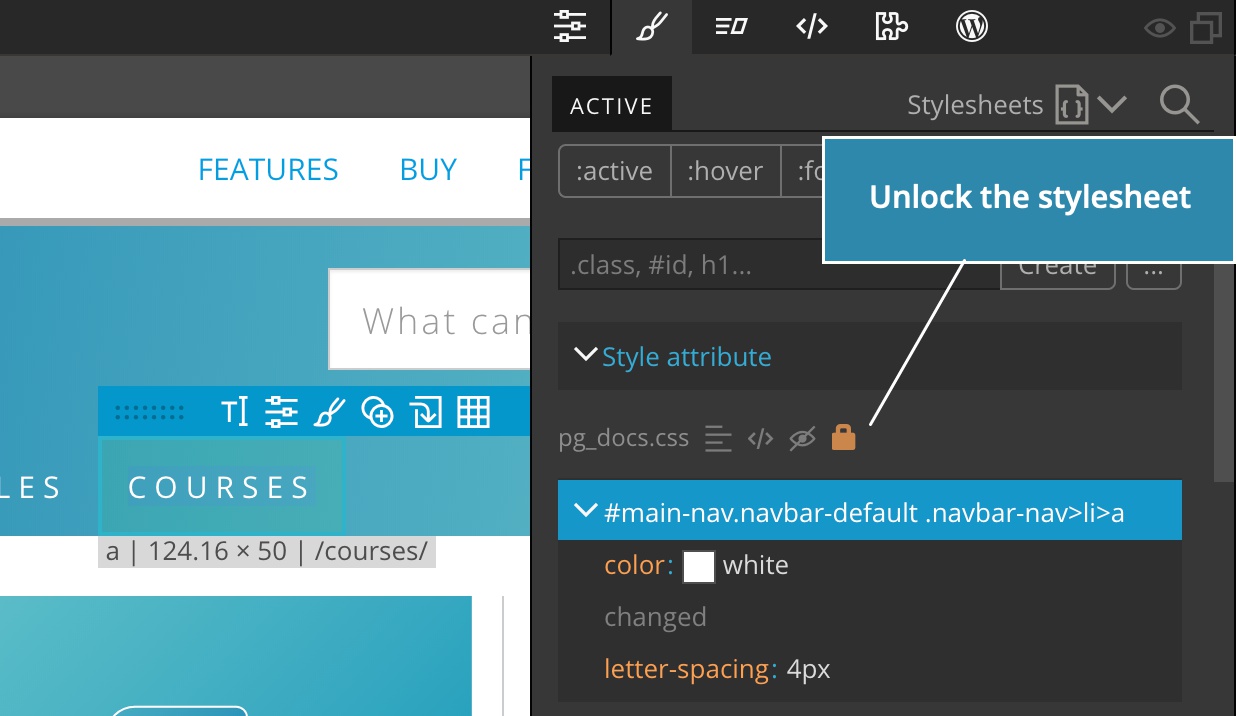This screenshot has width=1236, height=716.
Task: Open the white color swatch
Action: 699,566
